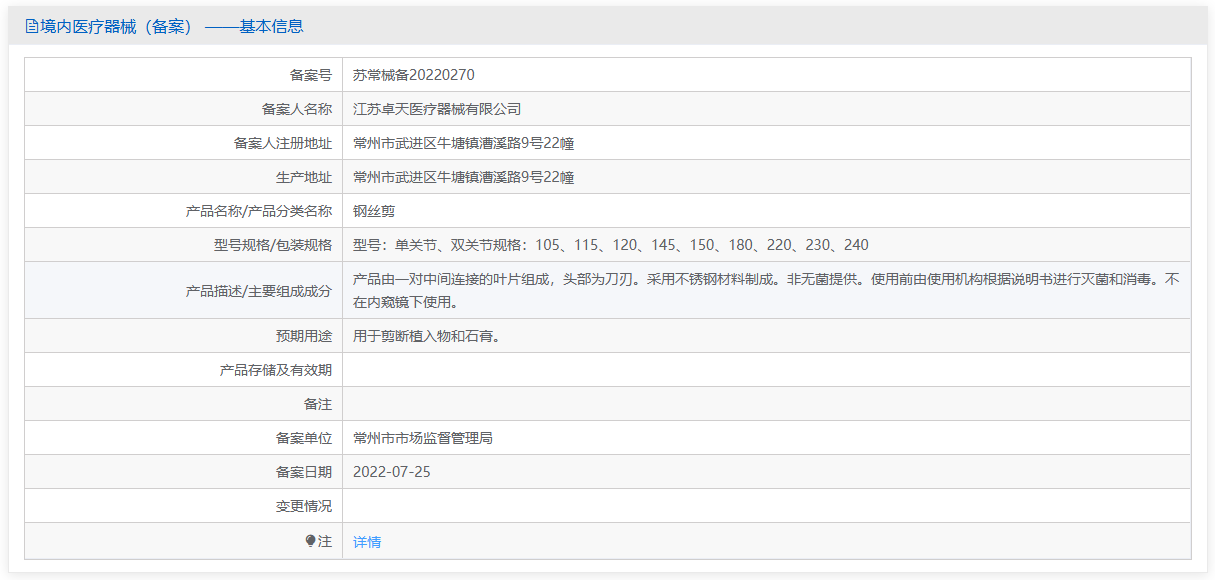1215x580 pixels.
Task: Click the 变更情况 field label
Action: pyautogui.click(x=304, y=506)
